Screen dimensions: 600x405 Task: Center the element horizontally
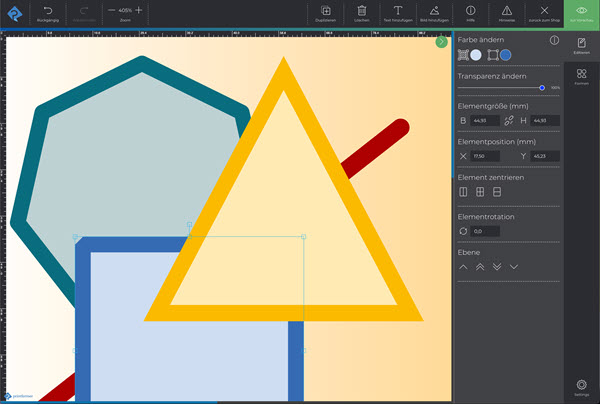(463, 192)
